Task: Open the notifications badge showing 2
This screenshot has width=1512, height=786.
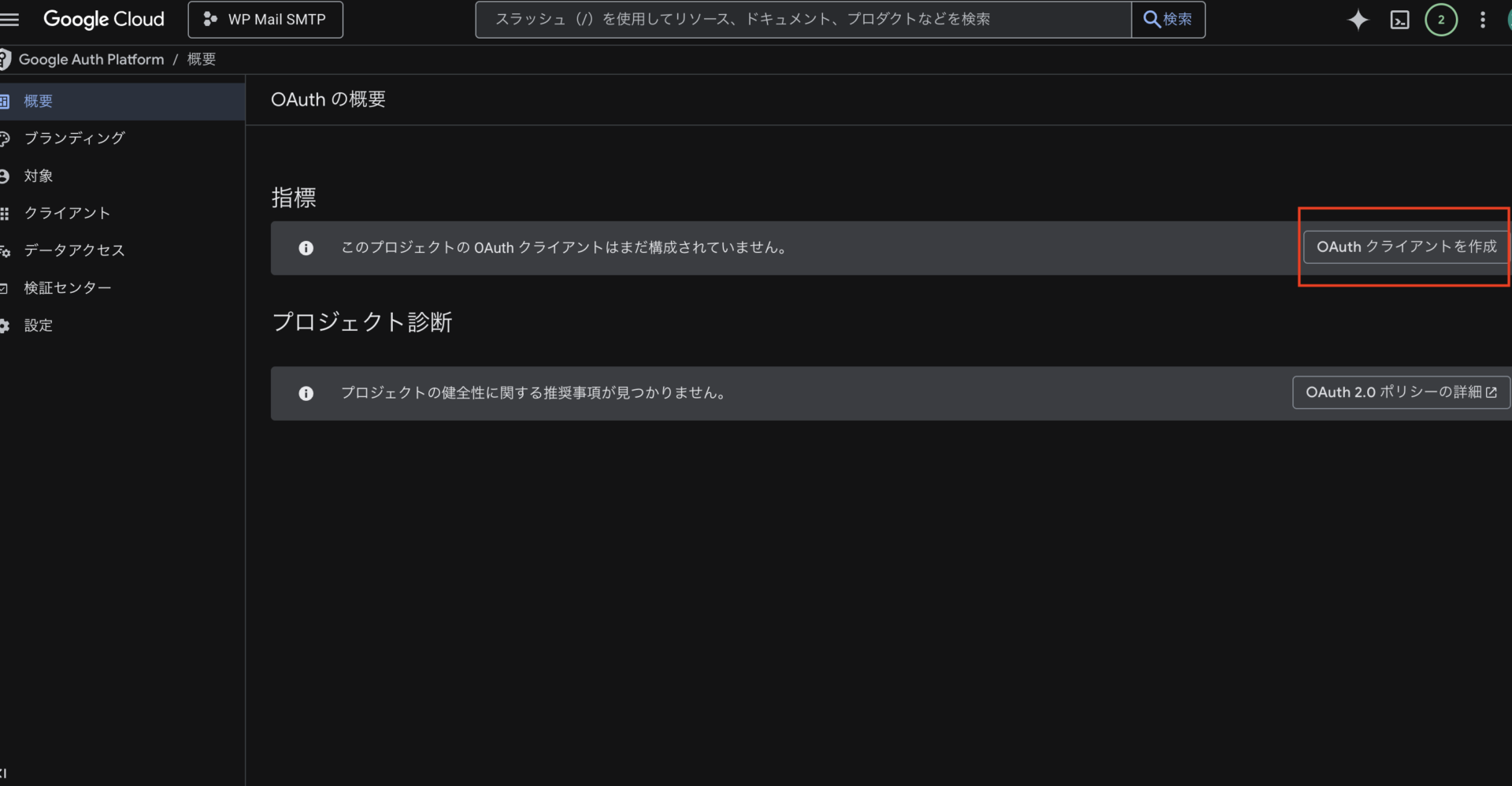Action: coord(1440,20)
